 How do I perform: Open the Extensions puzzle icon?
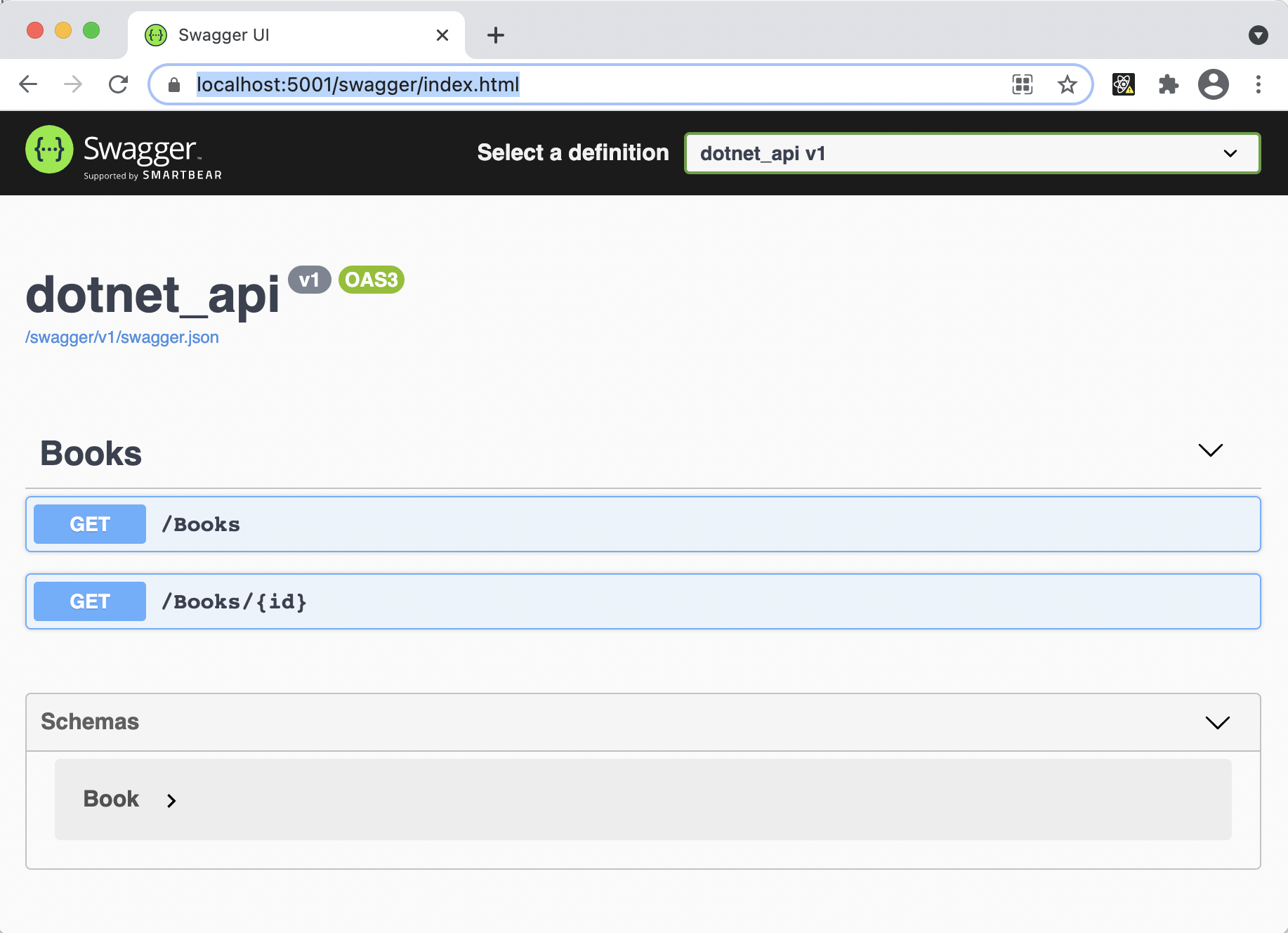[x=1169, y=84]
